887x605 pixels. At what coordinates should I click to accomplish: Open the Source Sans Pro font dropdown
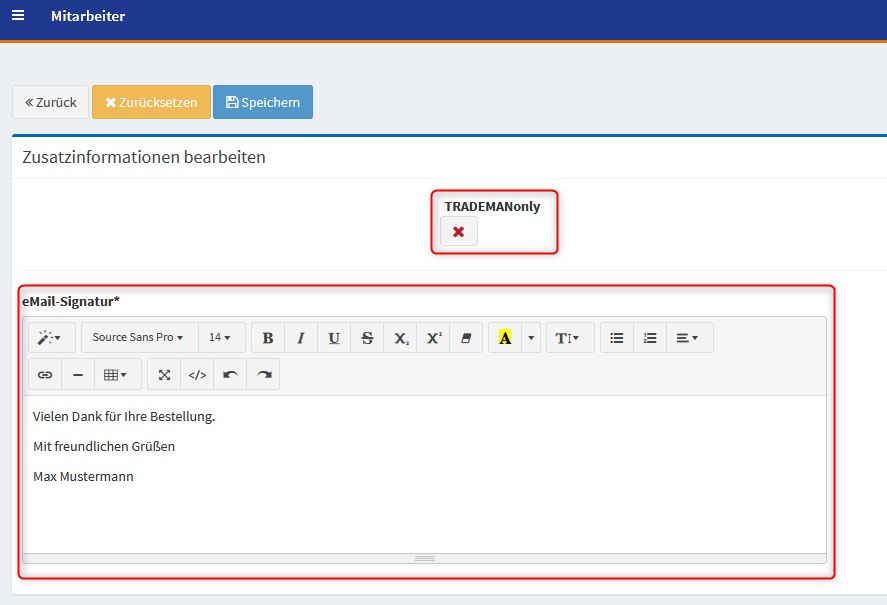click(x=139, y=338)
